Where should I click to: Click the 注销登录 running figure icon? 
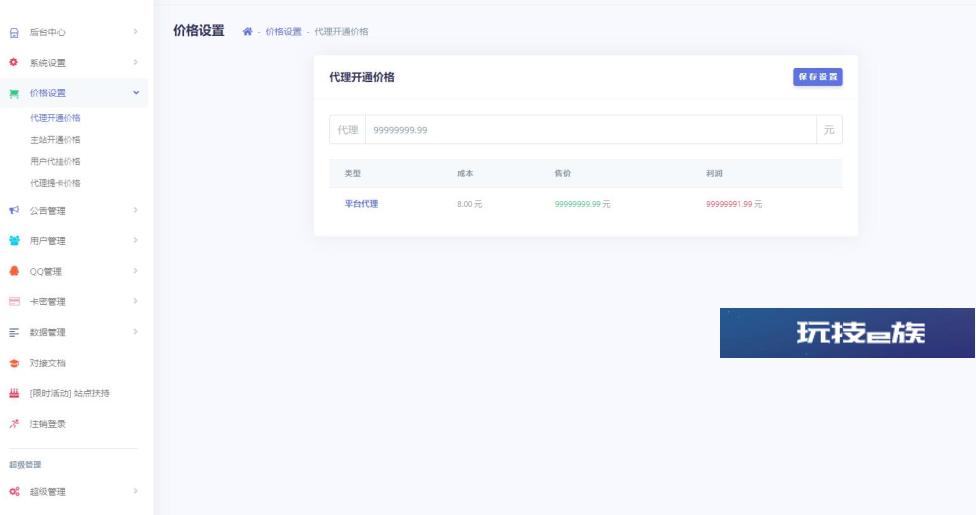pos(14,424)
